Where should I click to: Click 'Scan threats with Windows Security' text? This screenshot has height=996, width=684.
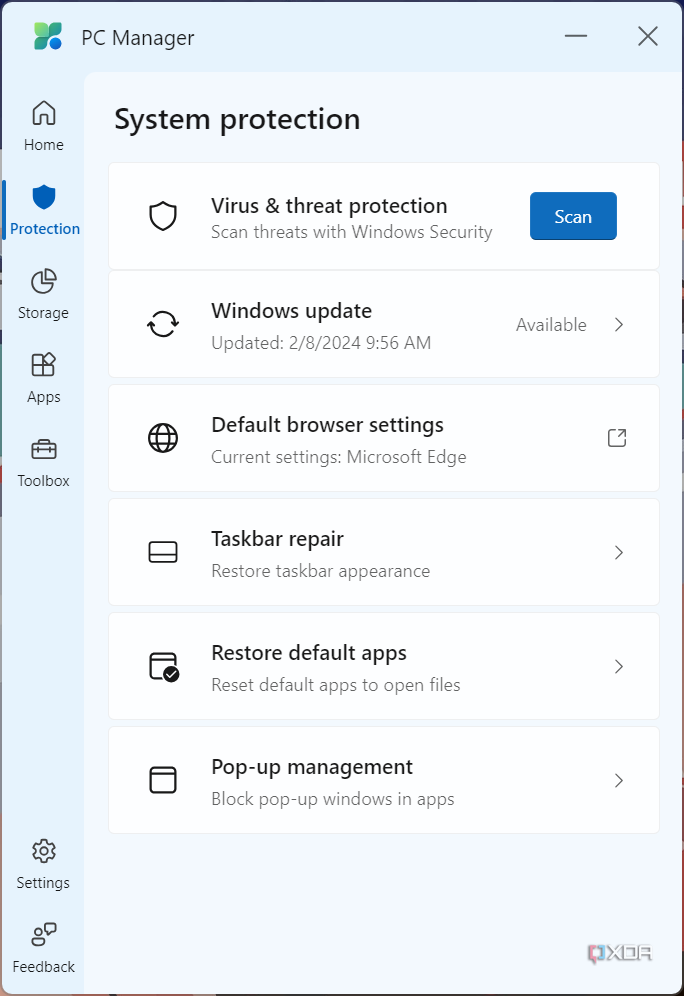351,232
